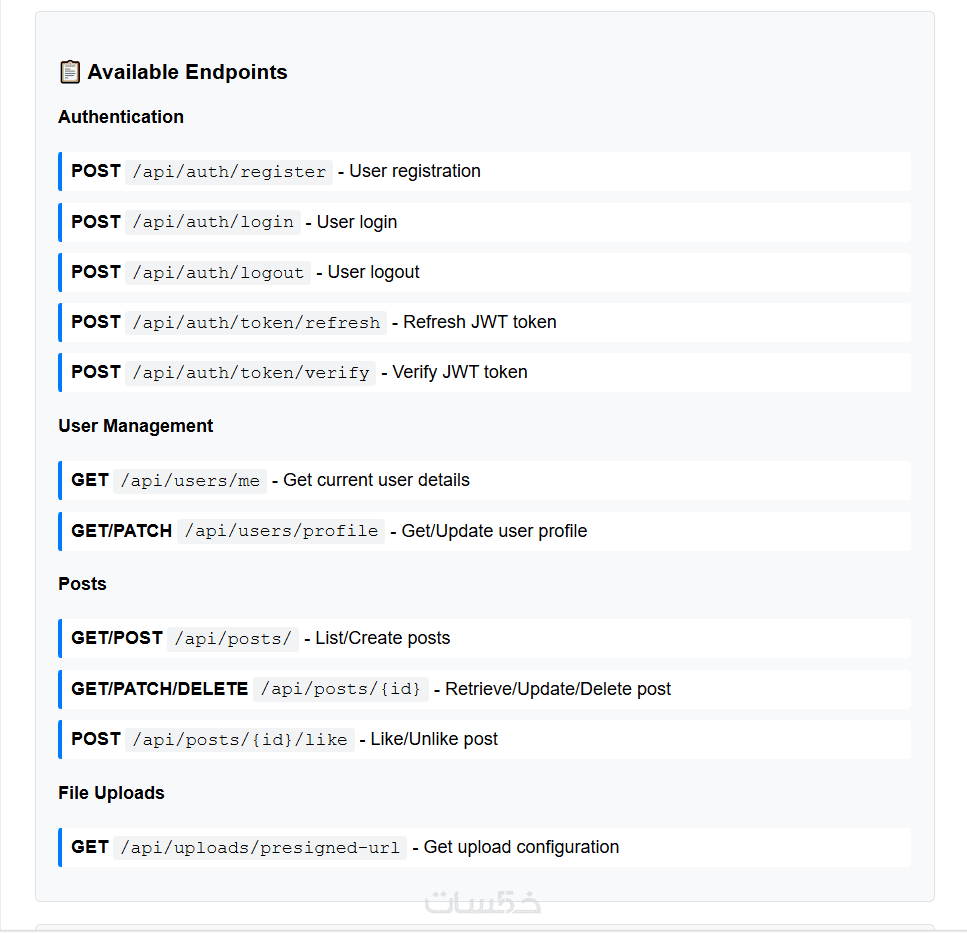Select the /api/uploads/presigned-url endpoint path
This screenshot has height=933, width=967.
click(x=260, y=848)
